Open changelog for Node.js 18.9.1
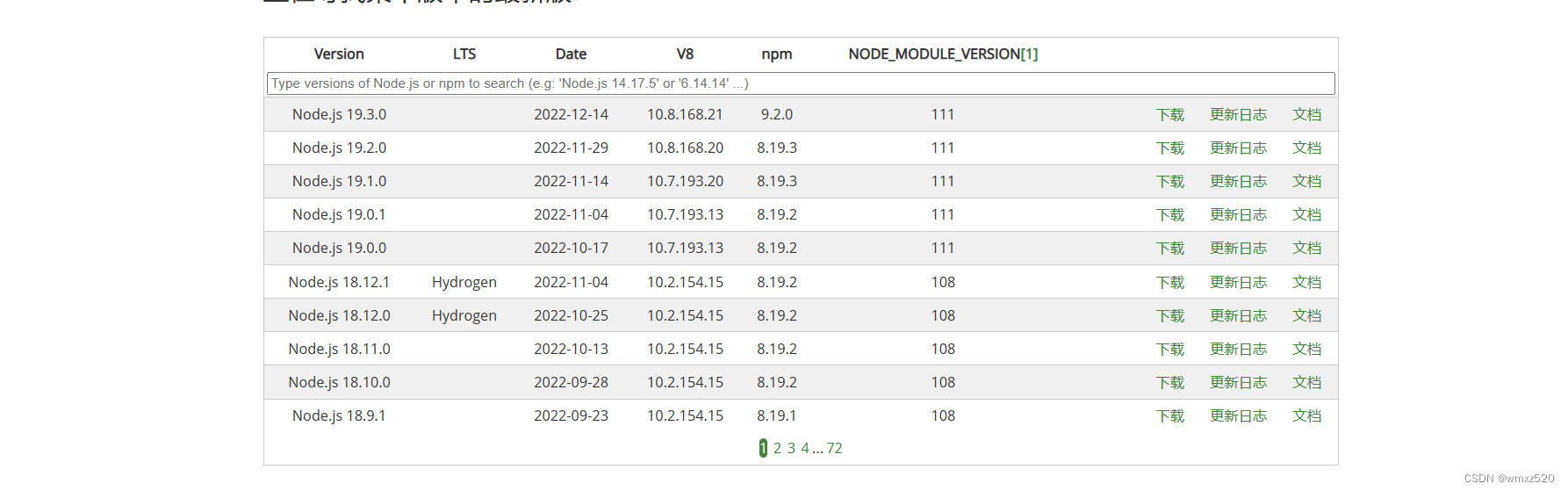Screen dimensions: 1568x491 pyautogui.click(x=1238, y=416)
